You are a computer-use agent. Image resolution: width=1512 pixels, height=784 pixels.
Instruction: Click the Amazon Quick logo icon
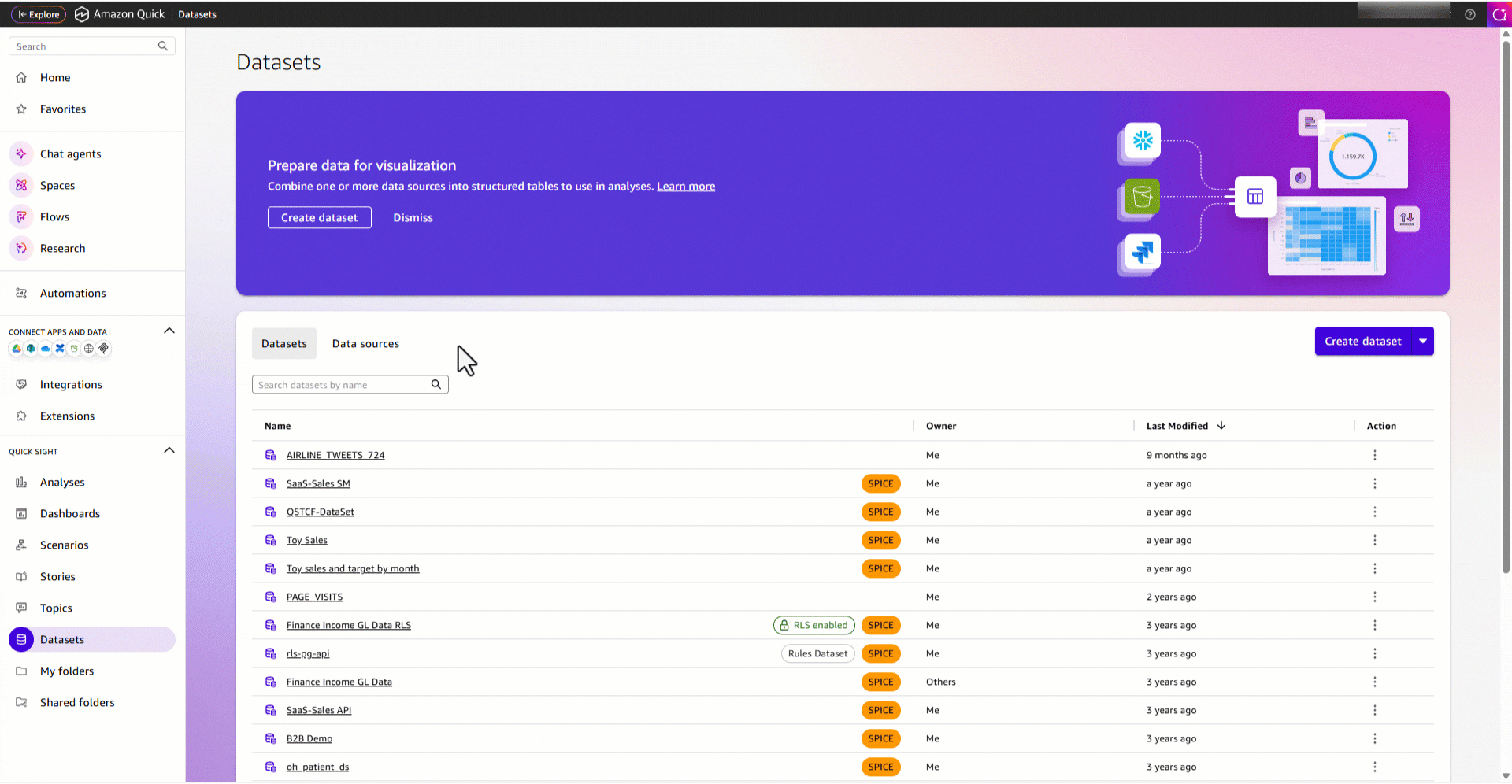81,14
